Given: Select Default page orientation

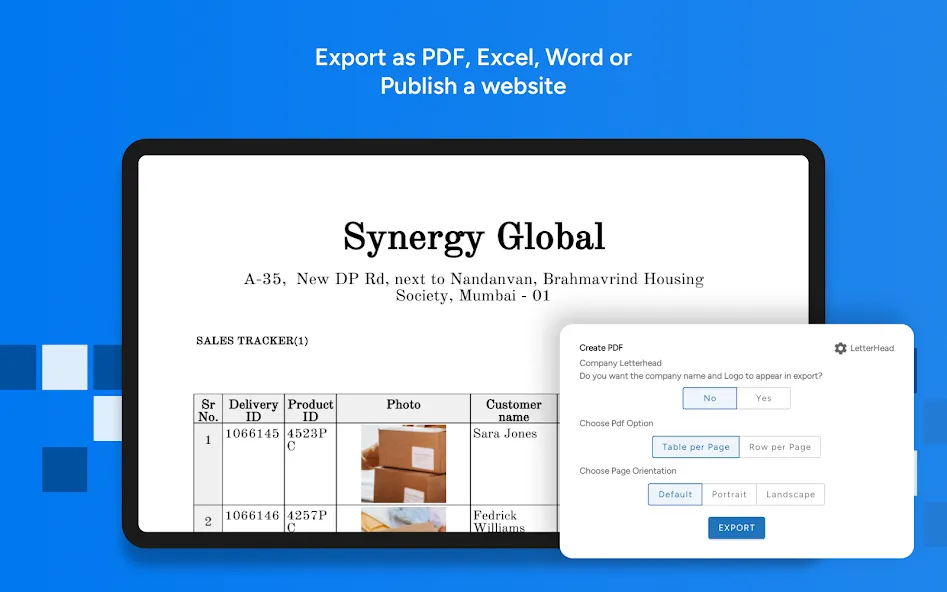Looking at the screenshot, I should pos(675,494).
